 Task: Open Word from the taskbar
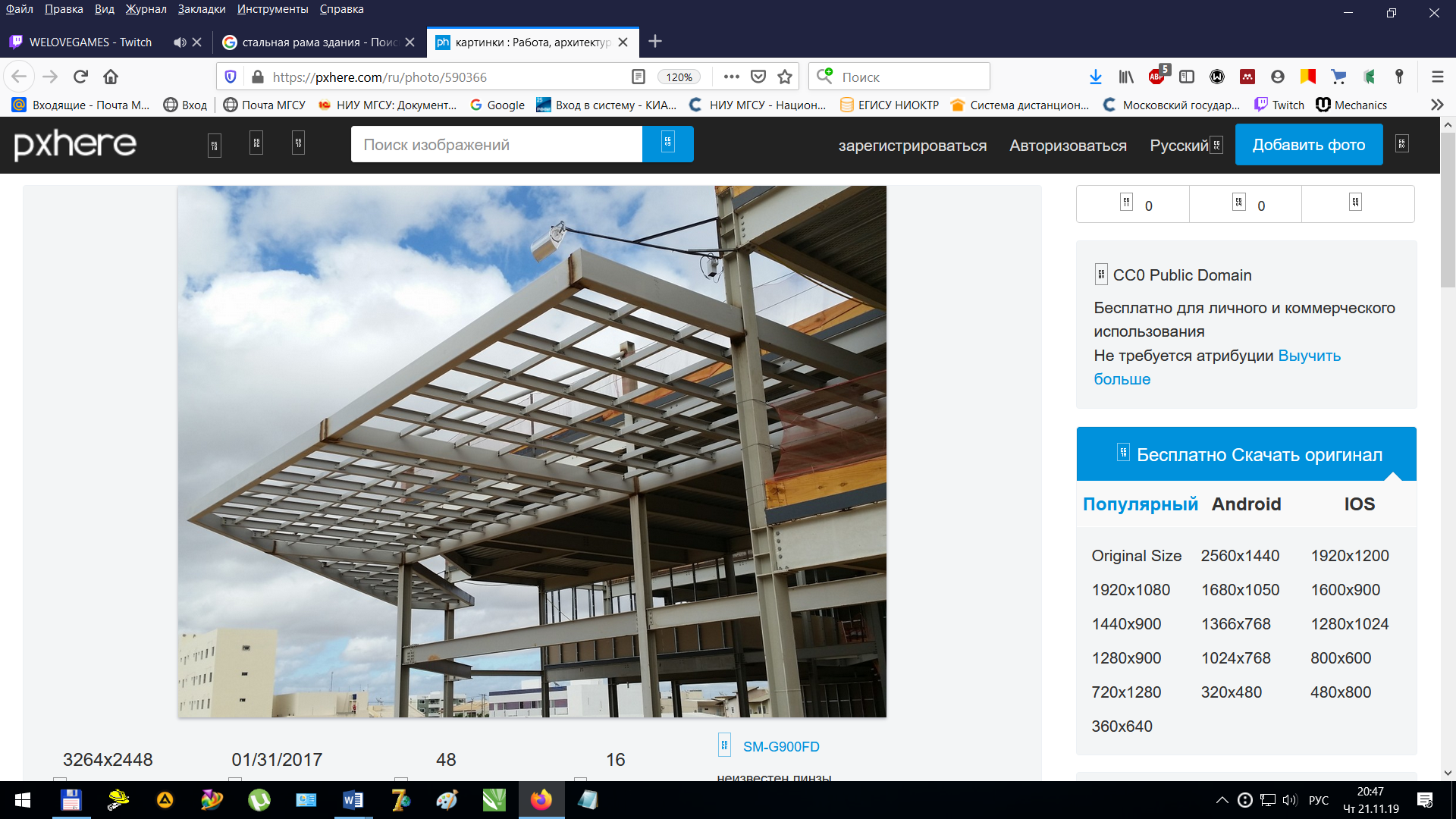coord(353,800)
